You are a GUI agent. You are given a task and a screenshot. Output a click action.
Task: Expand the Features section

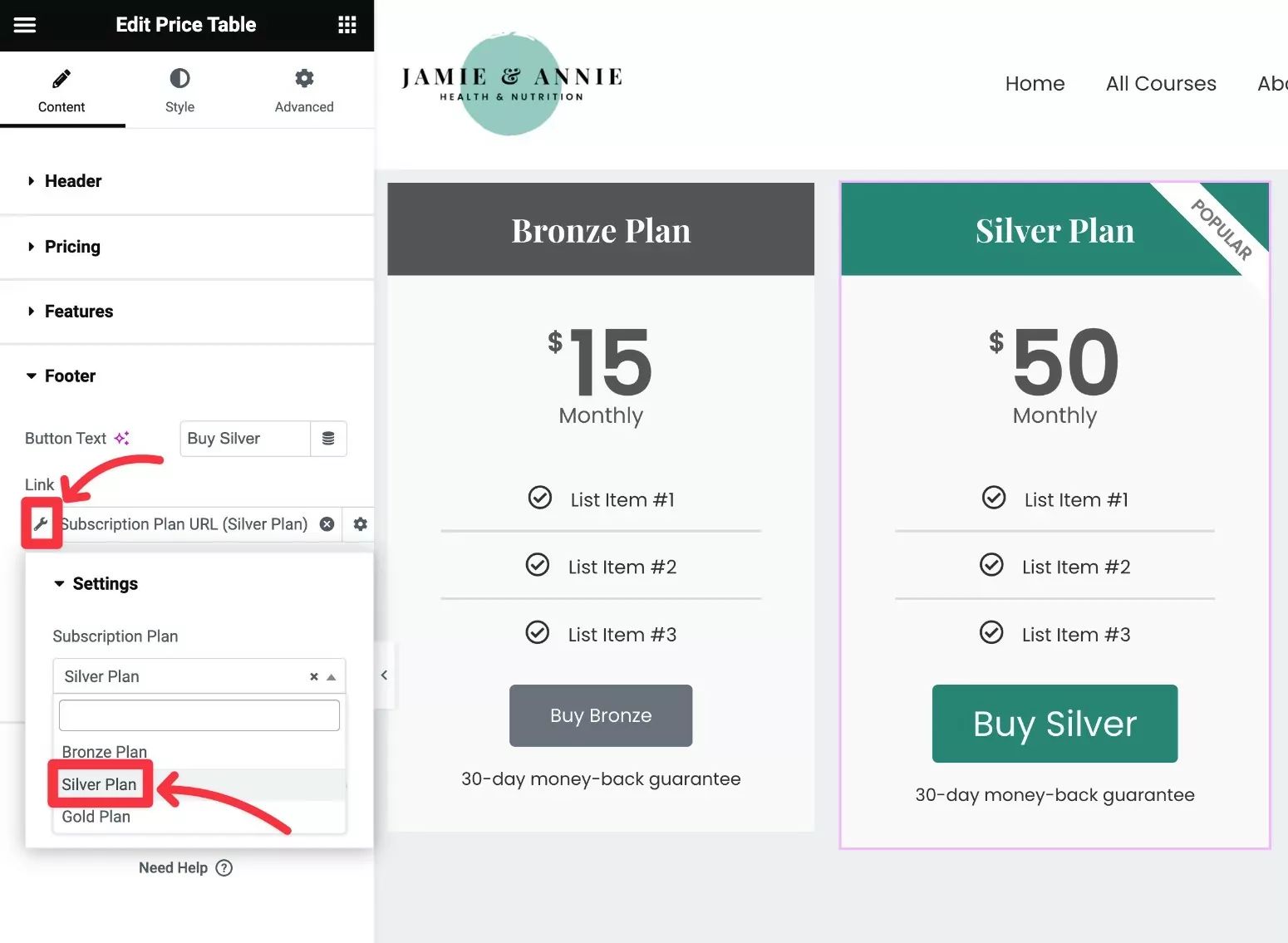tap(78, 312)
